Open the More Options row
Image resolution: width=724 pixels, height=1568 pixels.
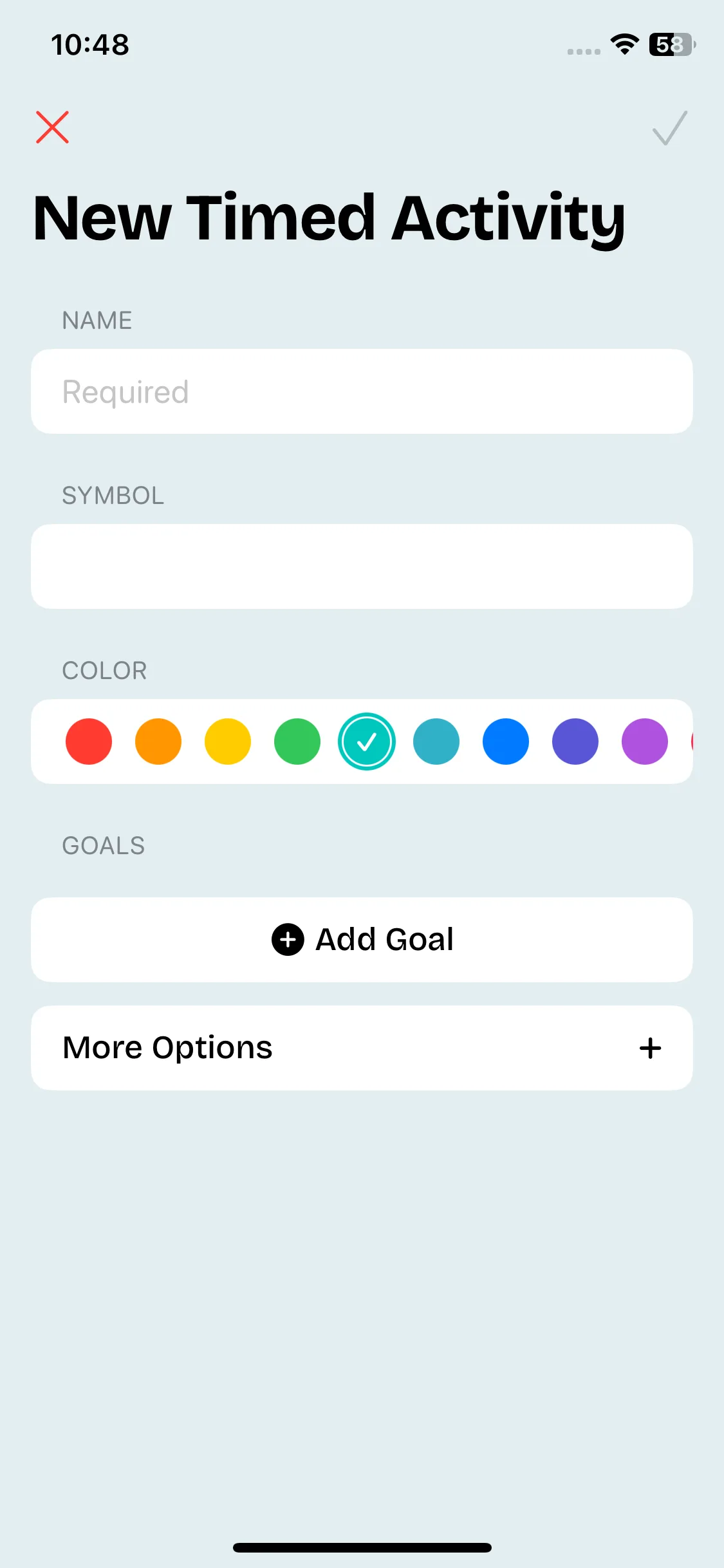point(360,1048)
